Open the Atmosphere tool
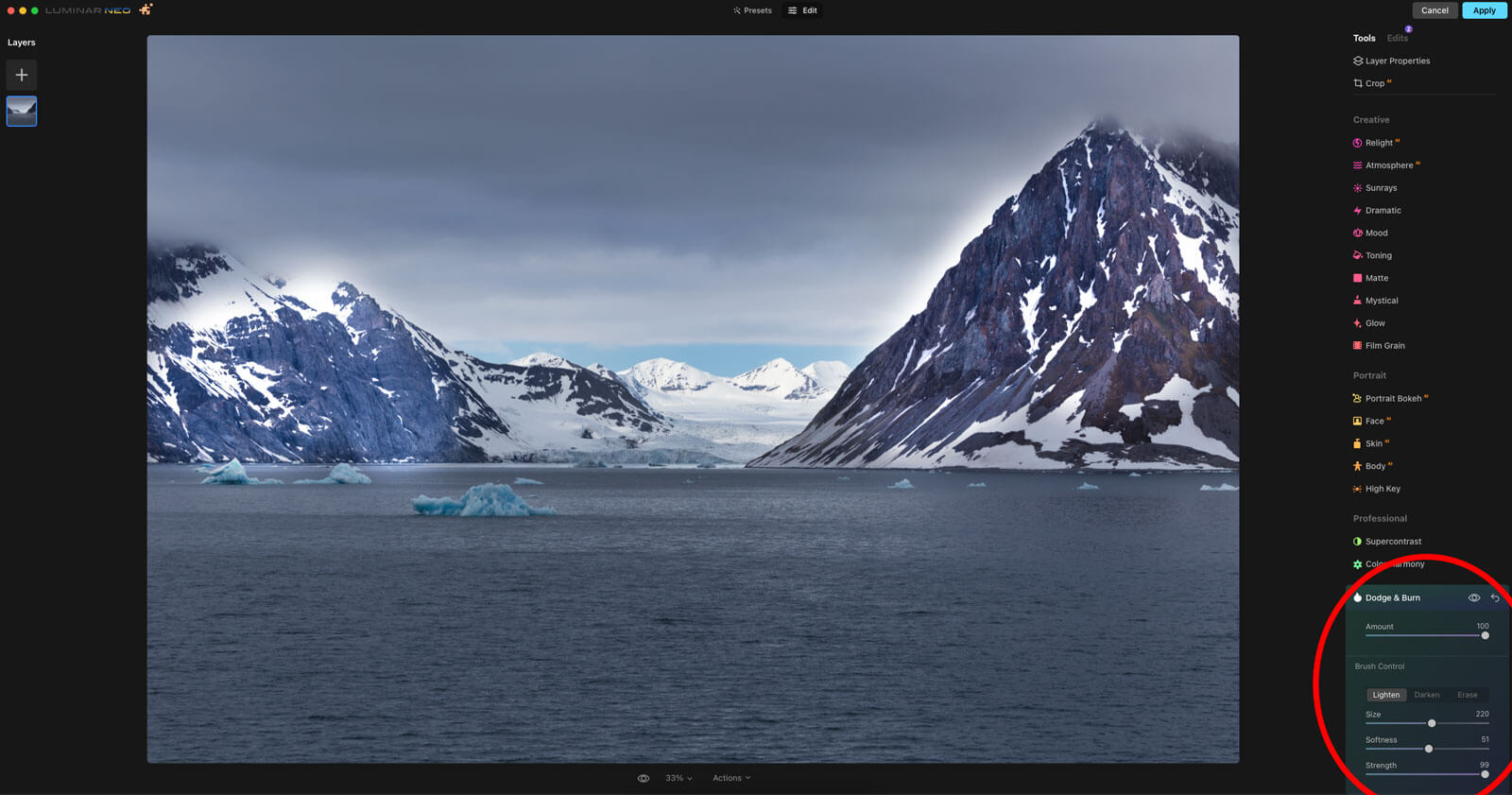Screen dimensions: 1512x795 [1388, 165]
